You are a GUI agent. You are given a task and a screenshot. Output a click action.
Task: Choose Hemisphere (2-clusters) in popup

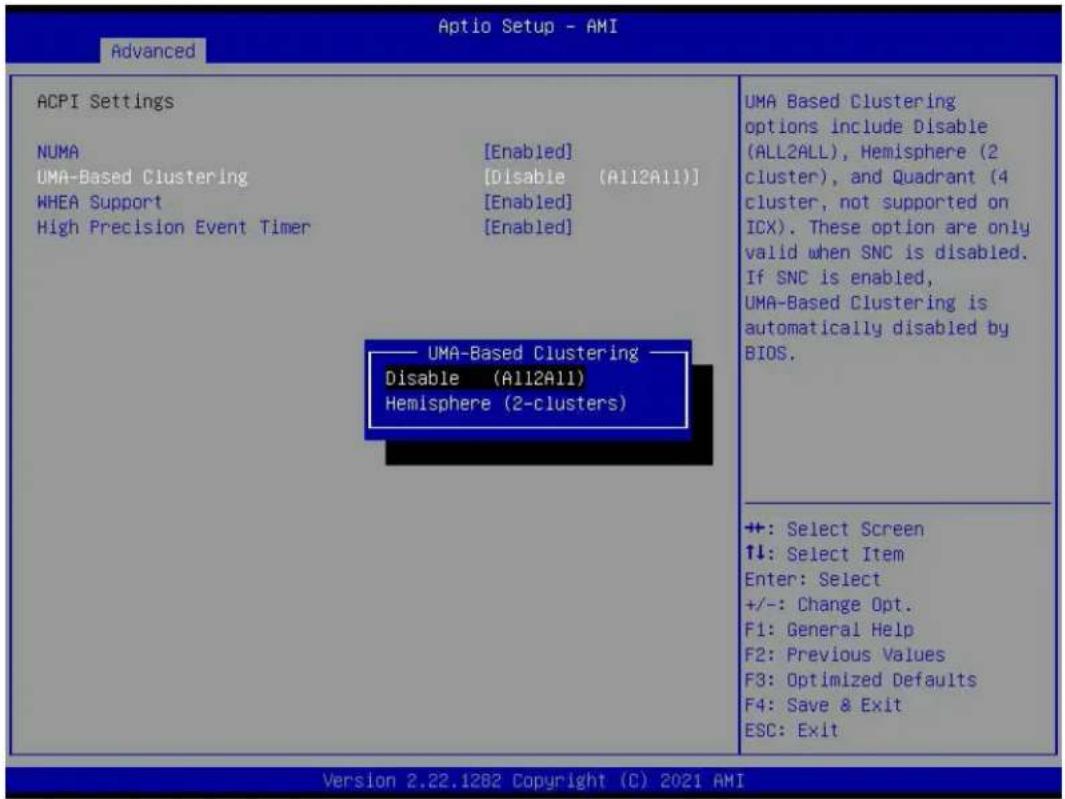506,404
